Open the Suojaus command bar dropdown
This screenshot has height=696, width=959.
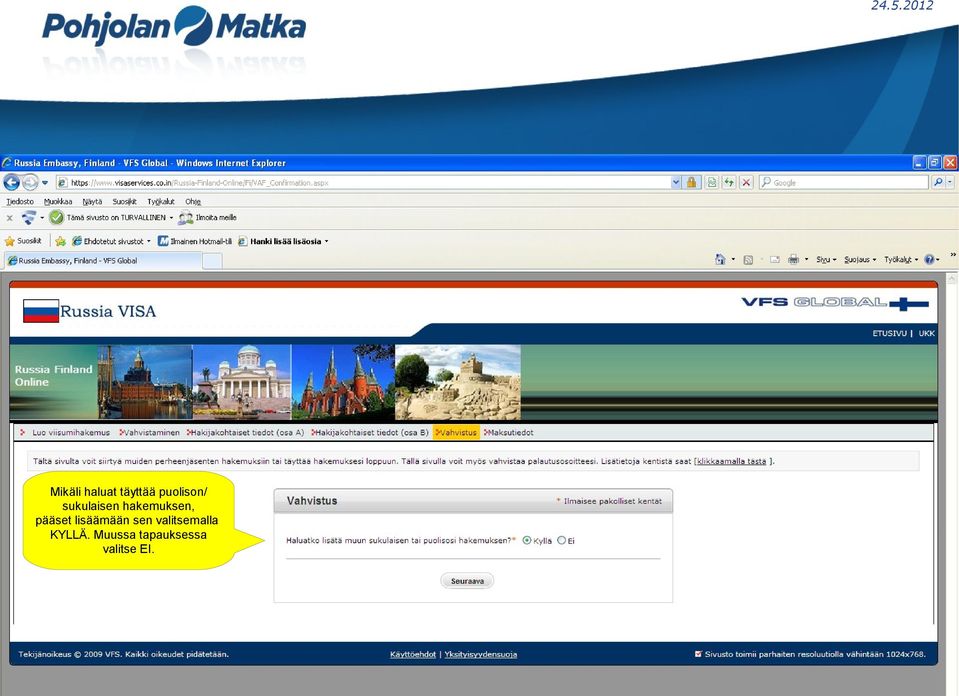coord(860,260)
